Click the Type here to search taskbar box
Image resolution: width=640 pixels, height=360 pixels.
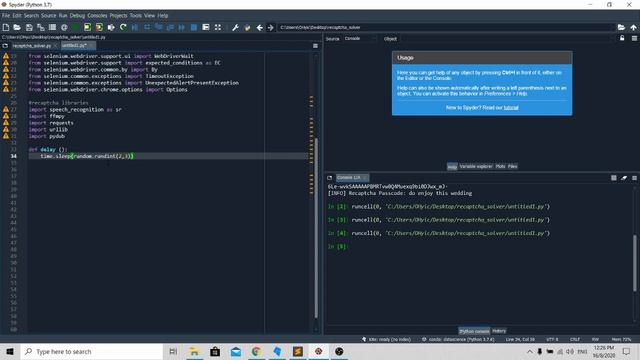(92, 351)
